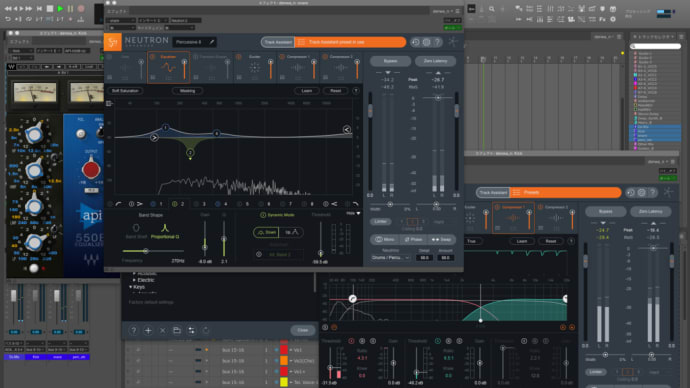This screenshot has height=388, width=690.
Task: Toggle Compressor 1 power in front Neutron
Action: pyautogui.click(x=282, y=57)
